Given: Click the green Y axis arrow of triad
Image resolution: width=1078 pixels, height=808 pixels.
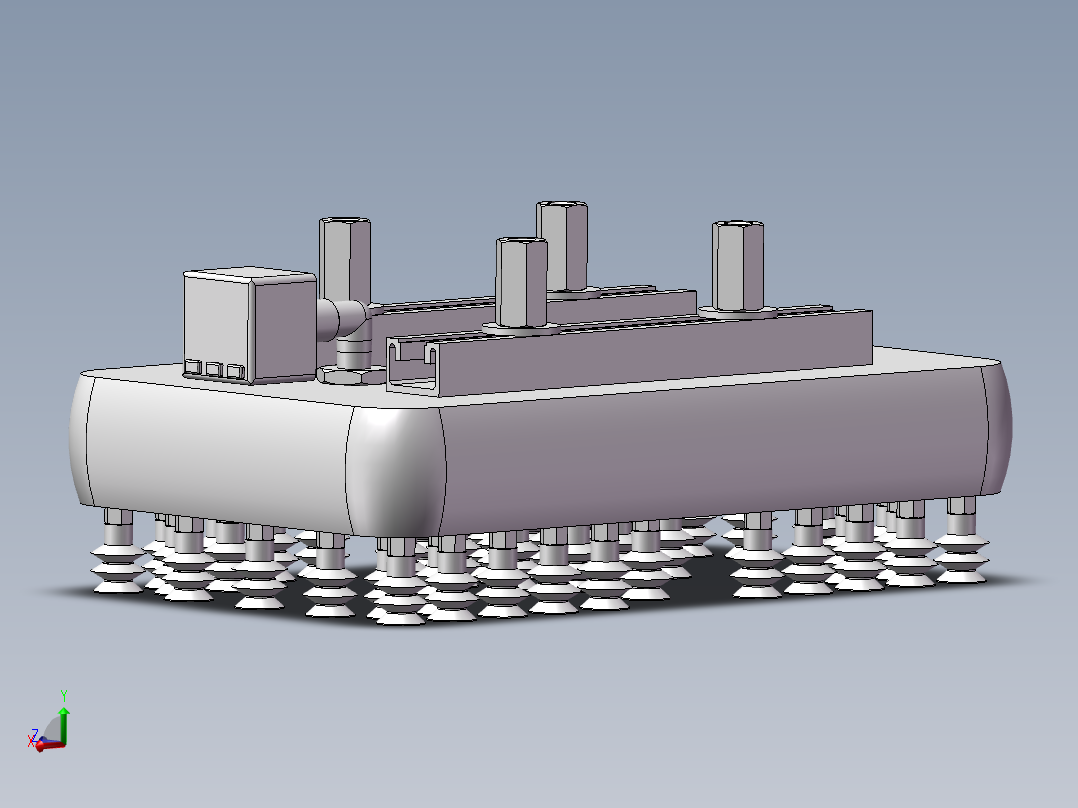Looking at the screenshot, I should (64, 723).
